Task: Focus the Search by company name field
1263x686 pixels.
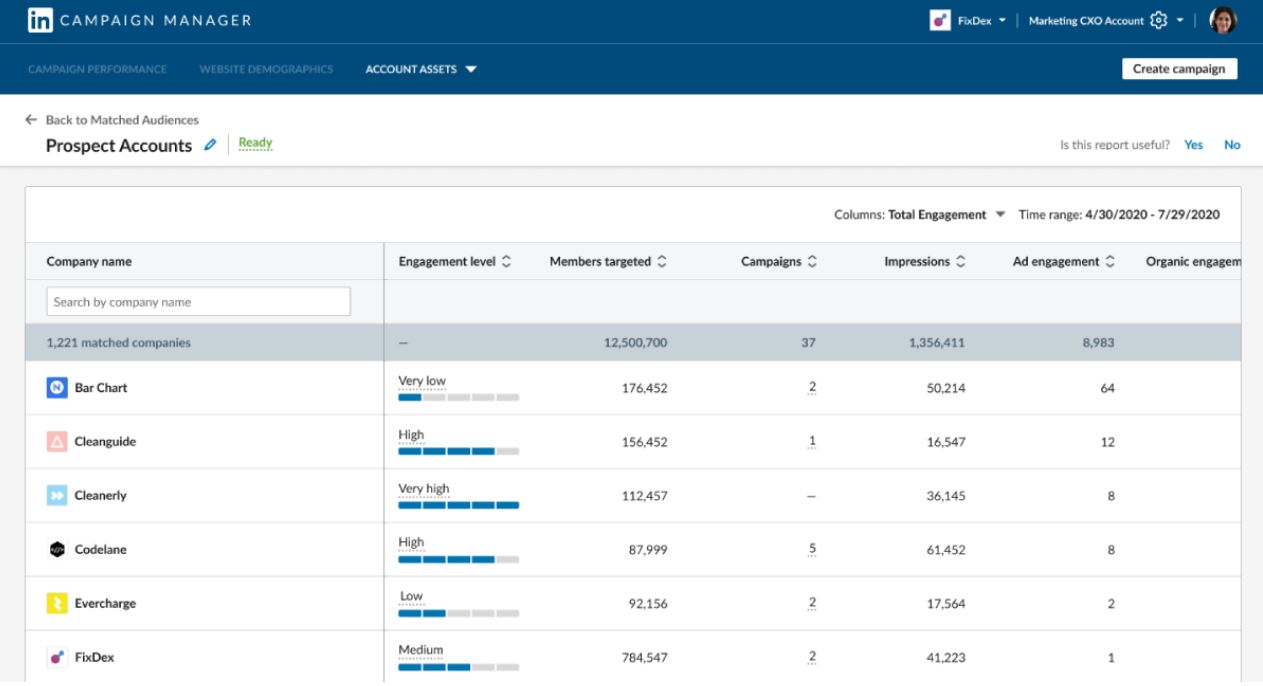Action: click(198, 302)
